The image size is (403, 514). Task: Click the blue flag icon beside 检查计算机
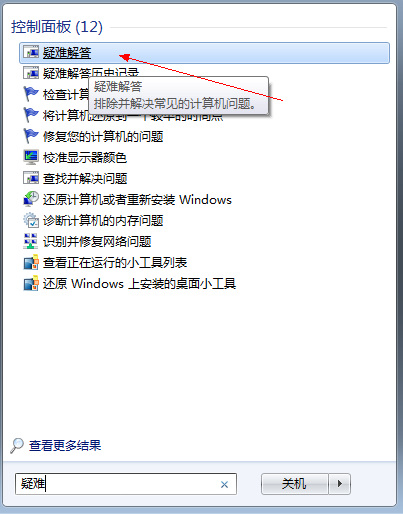point(31,94)
